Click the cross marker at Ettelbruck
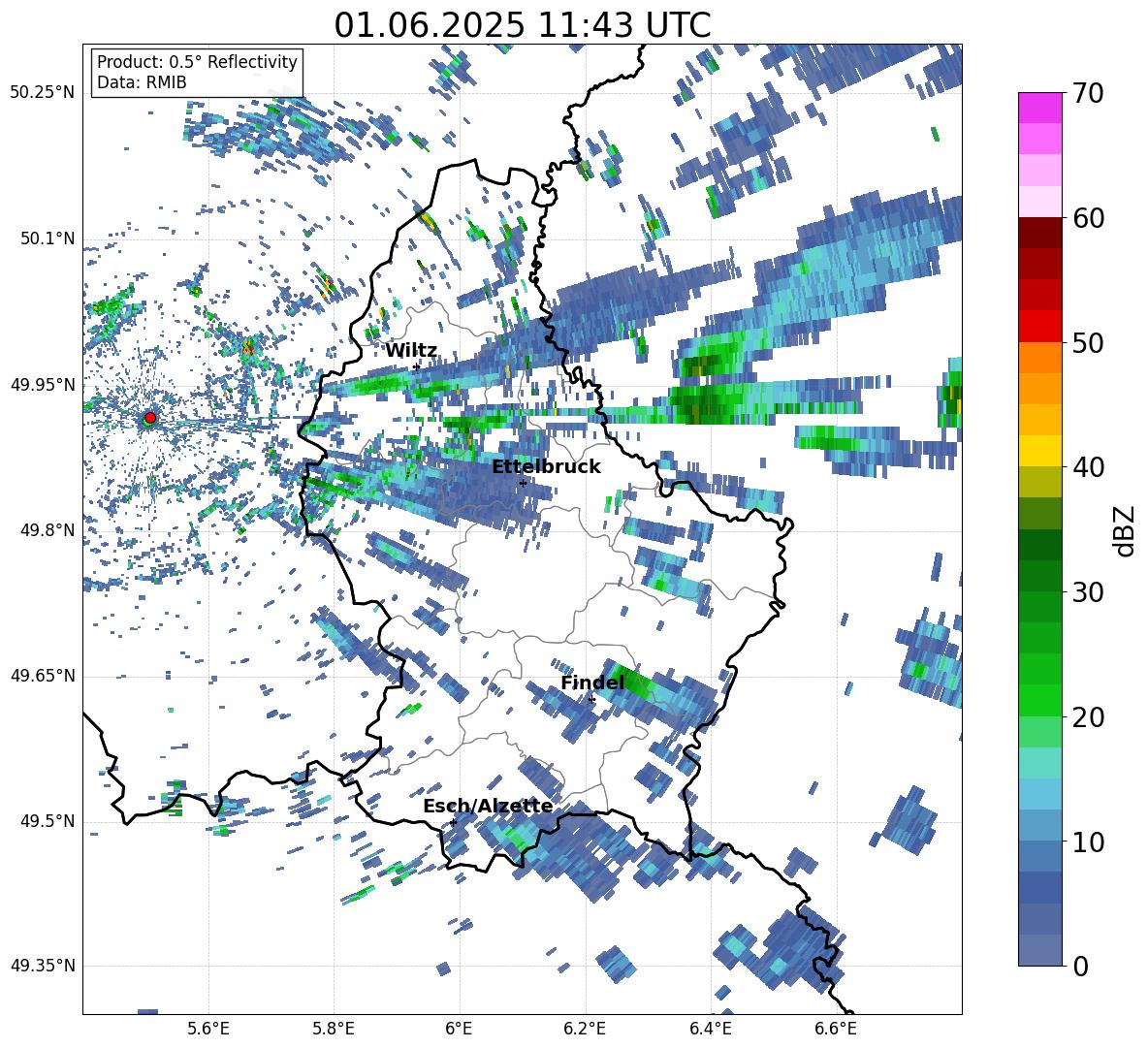Screen dimensions: 1148x1048 tap(523, 483)
